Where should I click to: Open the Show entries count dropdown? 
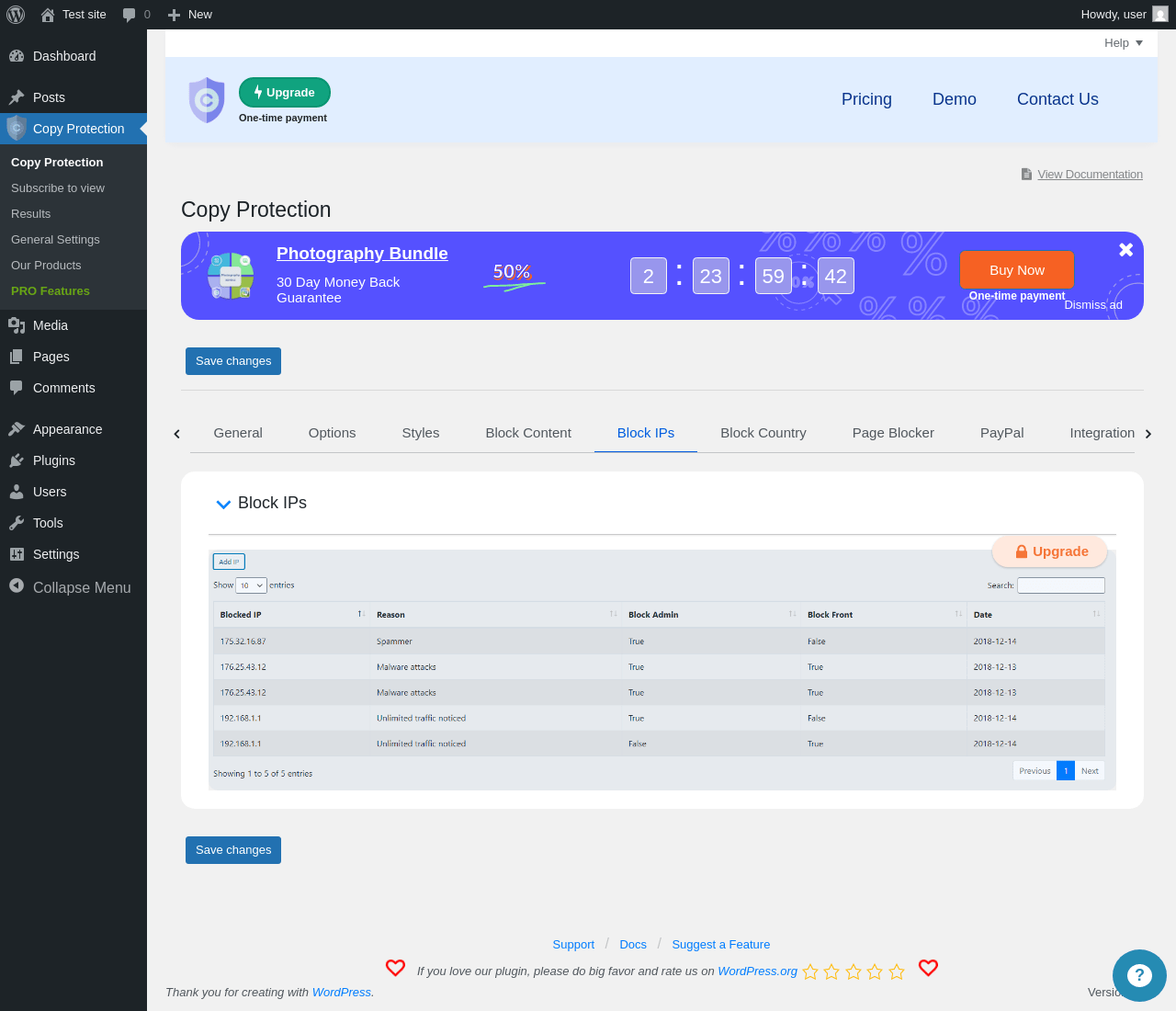pyautogui.click(x=251, y=585)
